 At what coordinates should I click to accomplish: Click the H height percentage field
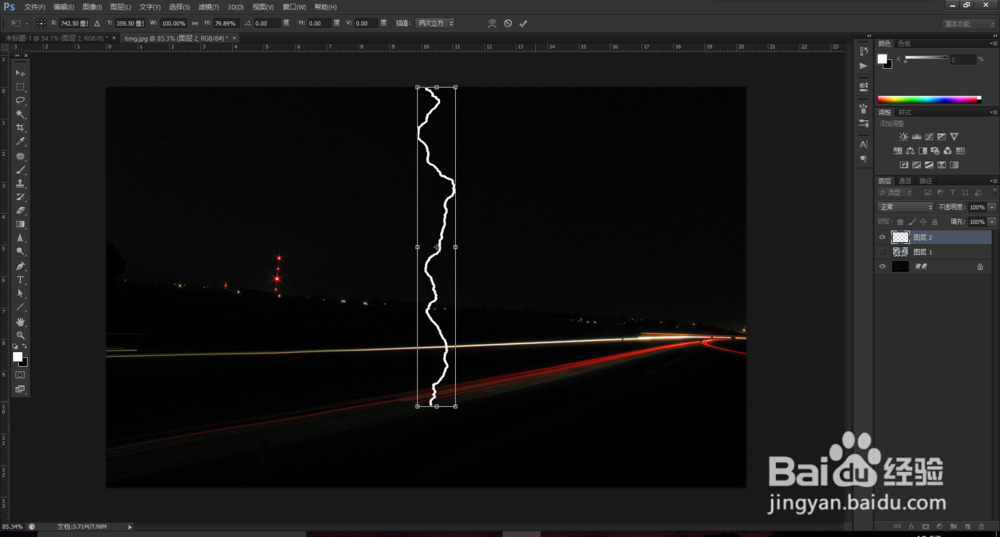(x=226, y=24)
